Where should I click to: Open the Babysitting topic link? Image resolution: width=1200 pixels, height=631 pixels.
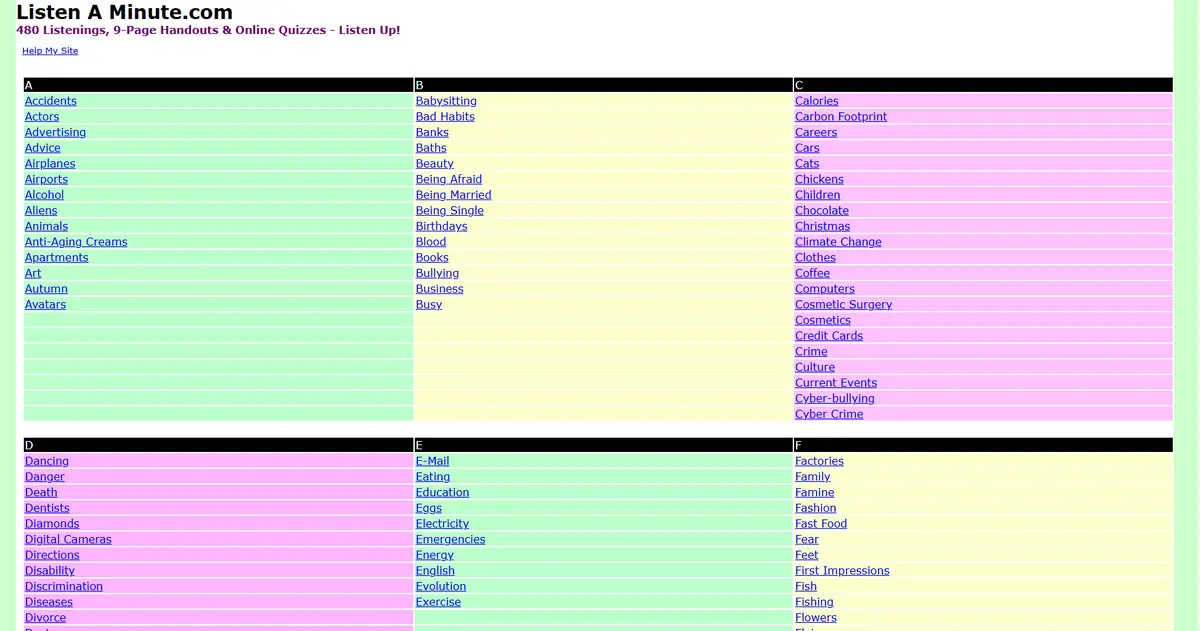(446, 101)
